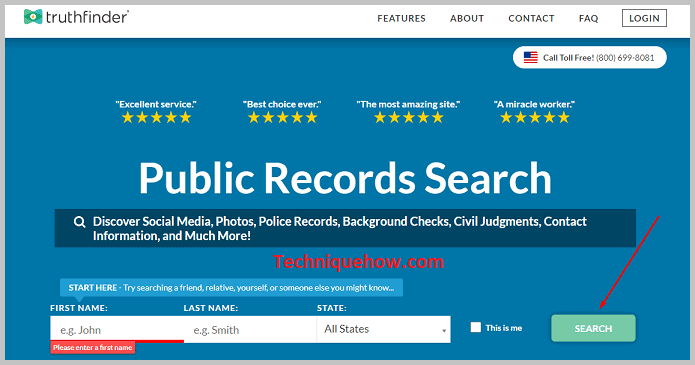Image resolution: width=695 pixels, height=365 pixels.
Task: Click "Excellent service." five-star rating
Action: pyautogui.click(x=156, y=118)
